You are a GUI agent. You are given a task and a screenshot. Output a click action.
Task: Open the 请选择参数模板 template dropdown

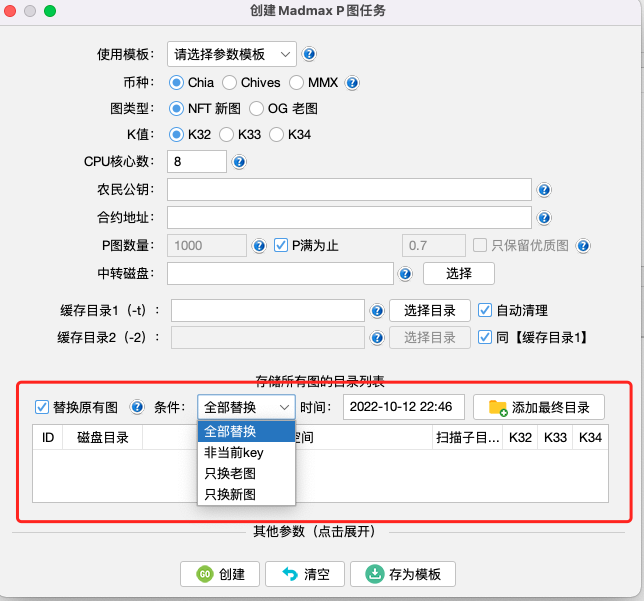coord(231,54)
